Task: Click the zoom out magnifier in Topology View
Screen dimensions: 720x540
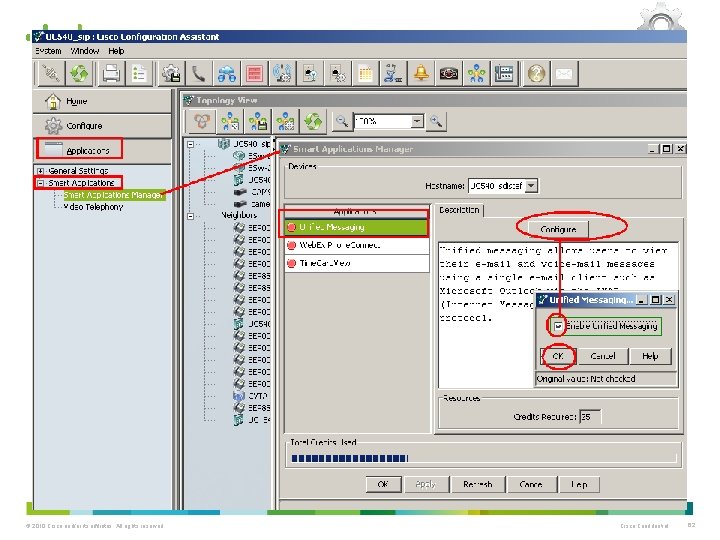Action: pos(342,121)
